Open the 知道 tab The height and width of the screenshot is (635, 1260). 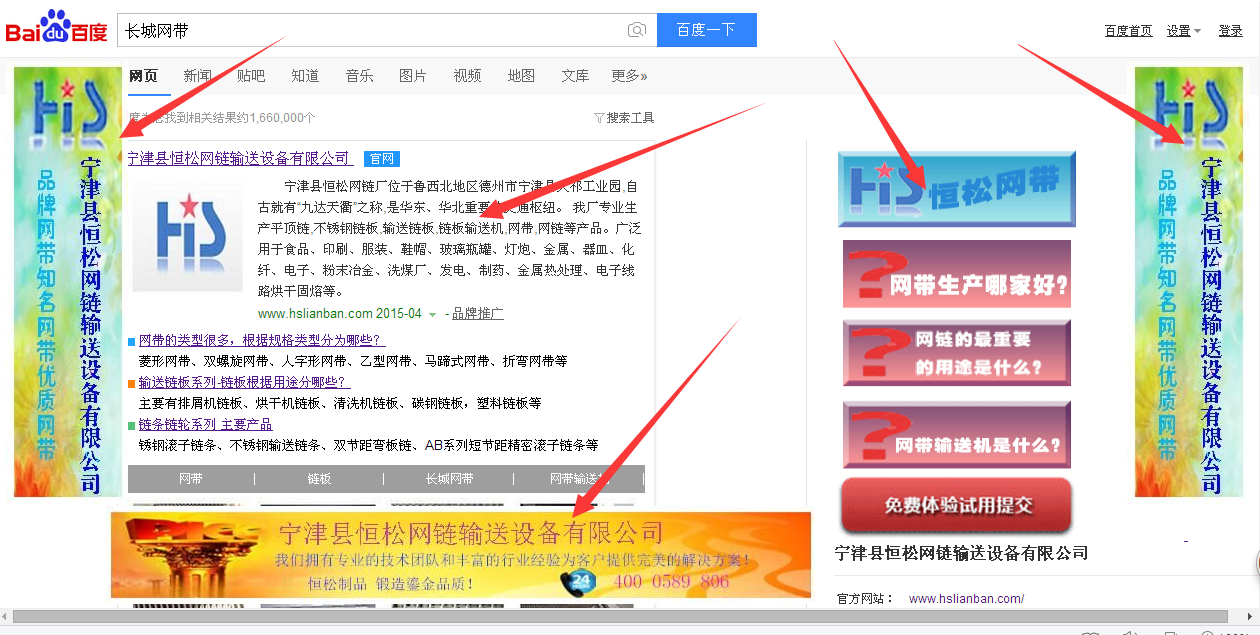(305, 76)
